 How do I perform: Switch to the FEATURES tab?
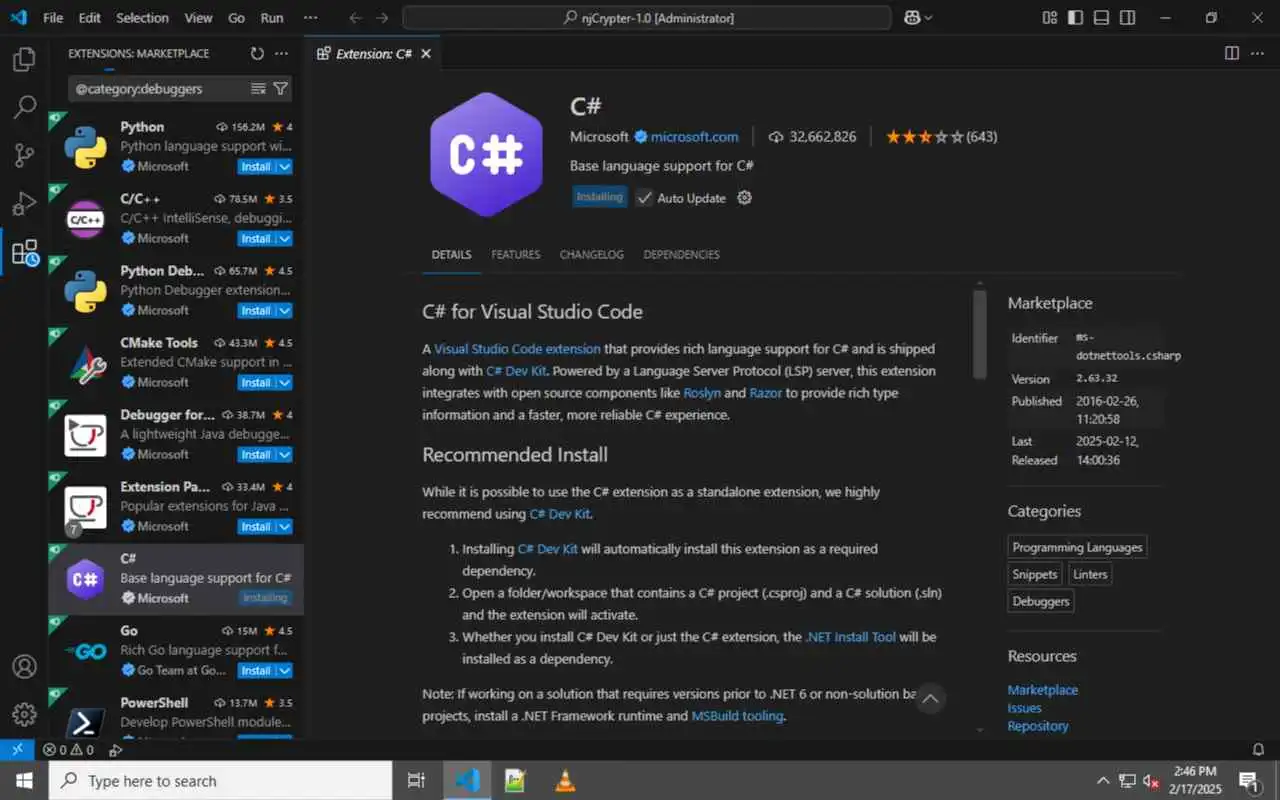pyautogui.click(x=516, y=255)
